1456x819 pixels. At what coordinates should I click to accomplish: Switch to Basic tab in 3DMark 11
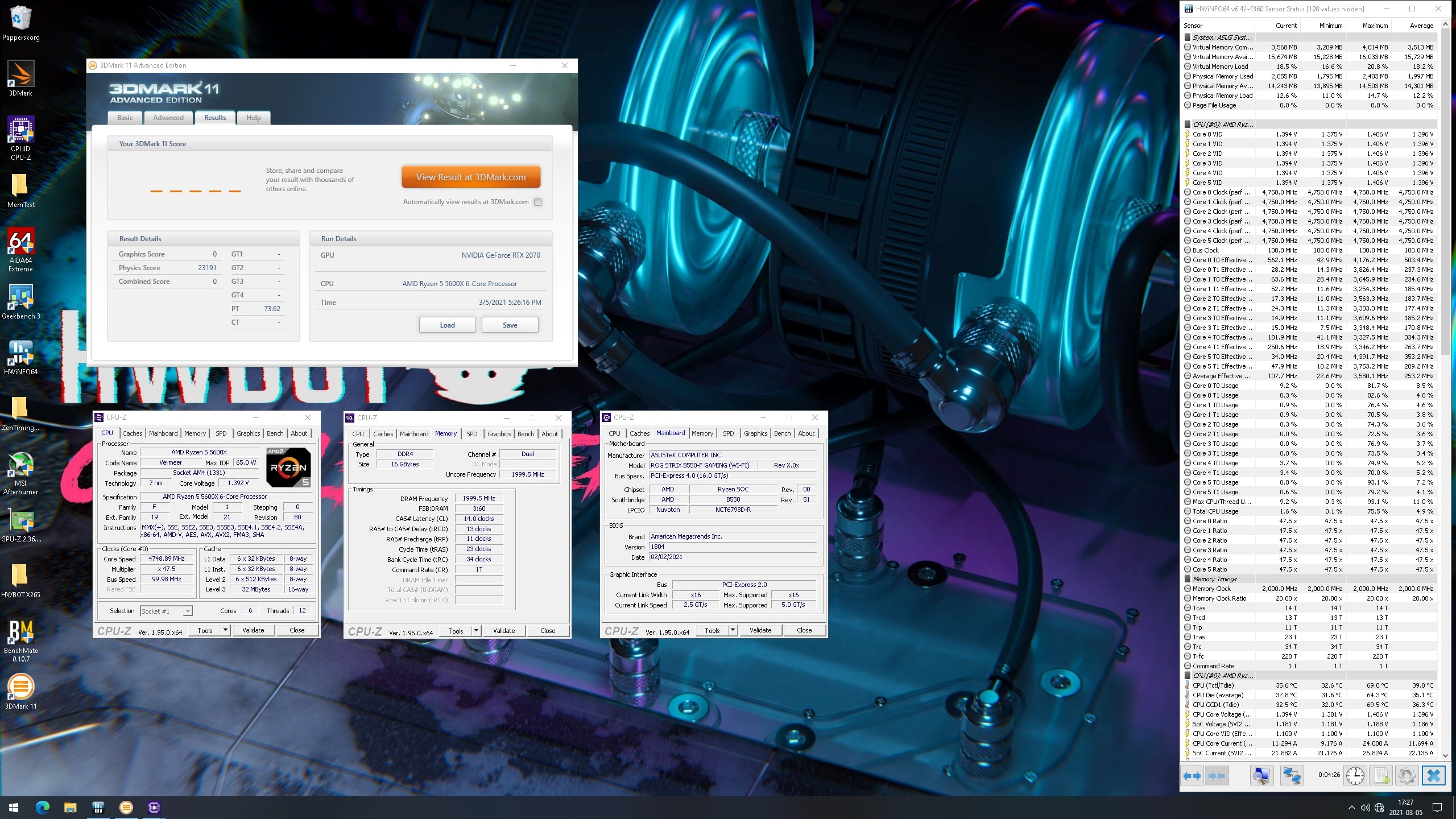tap(125, 118)
